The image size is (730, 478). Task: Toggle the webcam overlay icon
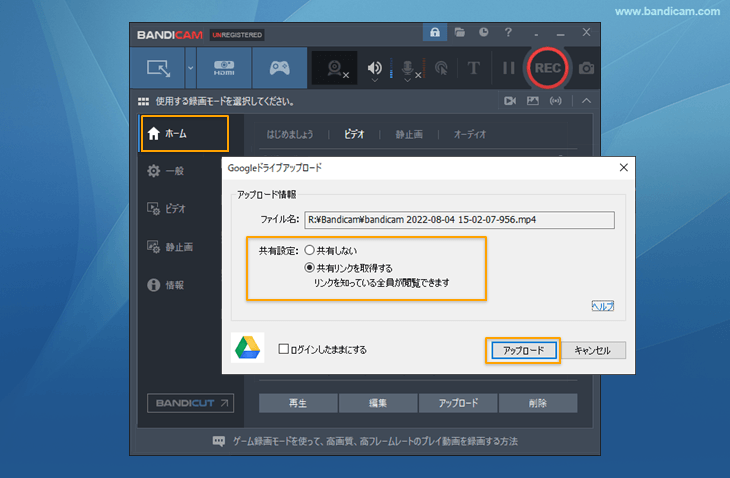tap(334, 68)
